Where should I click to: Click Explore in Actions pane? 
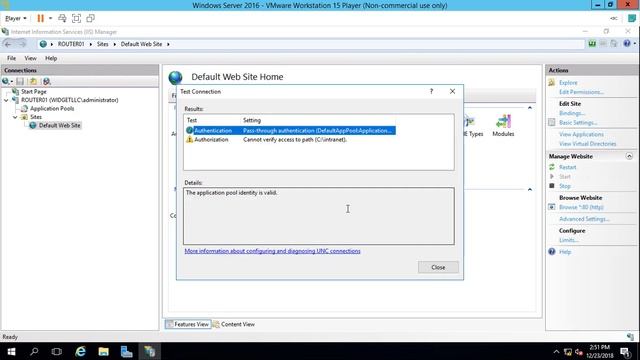(x=568, y=82)
